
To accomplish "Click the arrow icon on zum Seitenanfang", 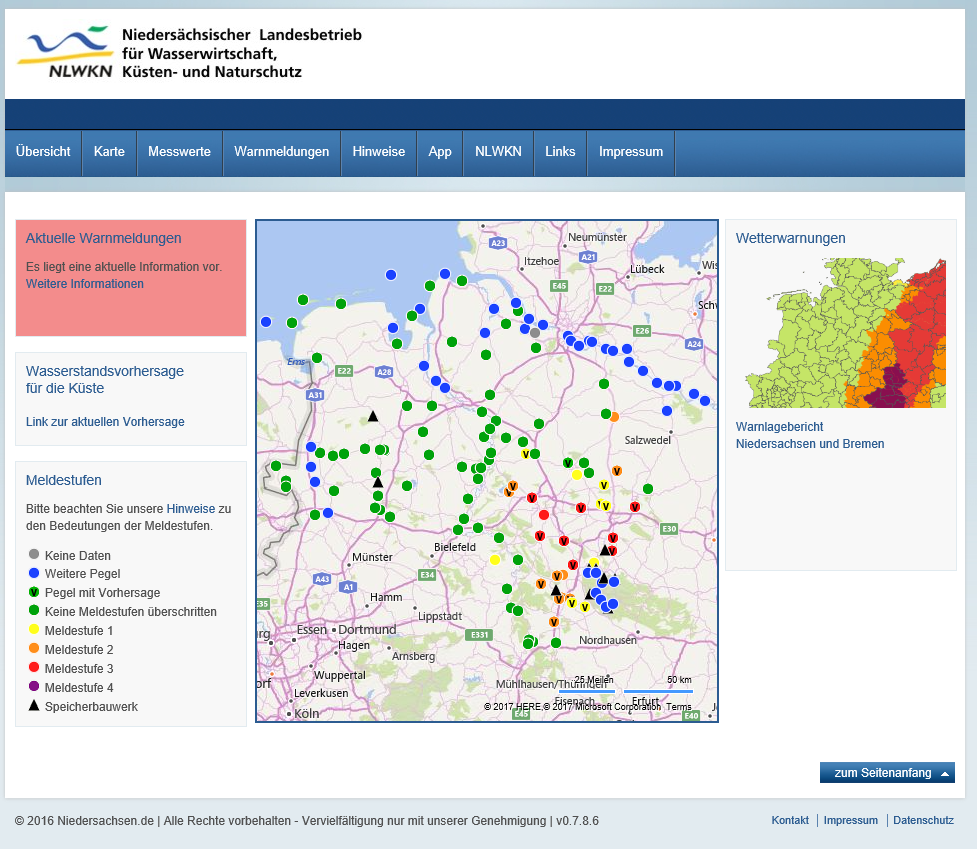I will 945,774.
